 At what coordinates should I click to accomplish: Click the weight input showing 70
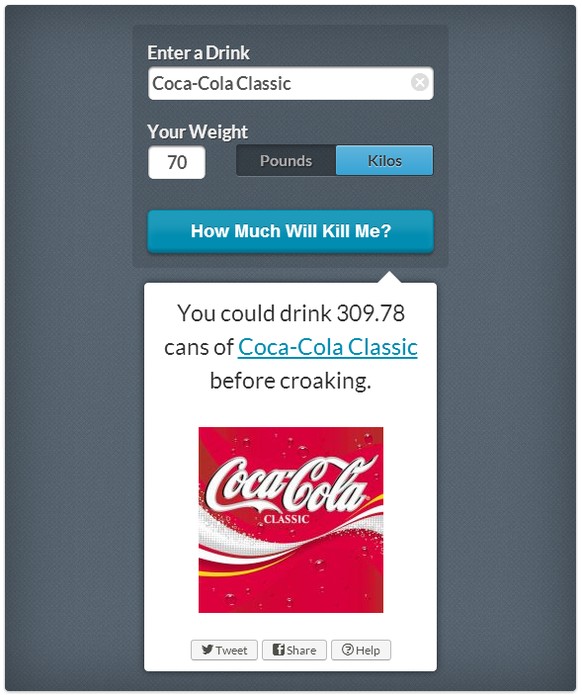176,162
